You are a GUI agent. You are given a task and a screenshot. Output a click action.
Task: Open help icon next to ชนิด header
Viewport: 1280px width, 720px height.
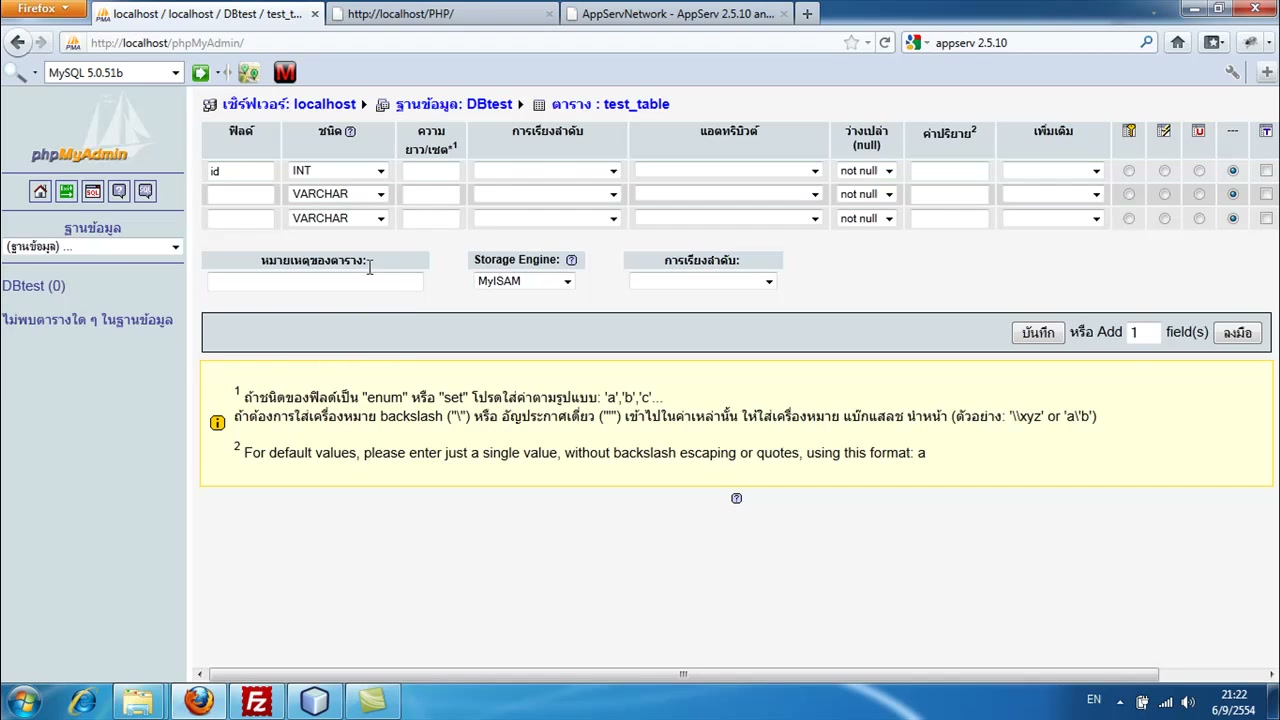coord(350,131)
